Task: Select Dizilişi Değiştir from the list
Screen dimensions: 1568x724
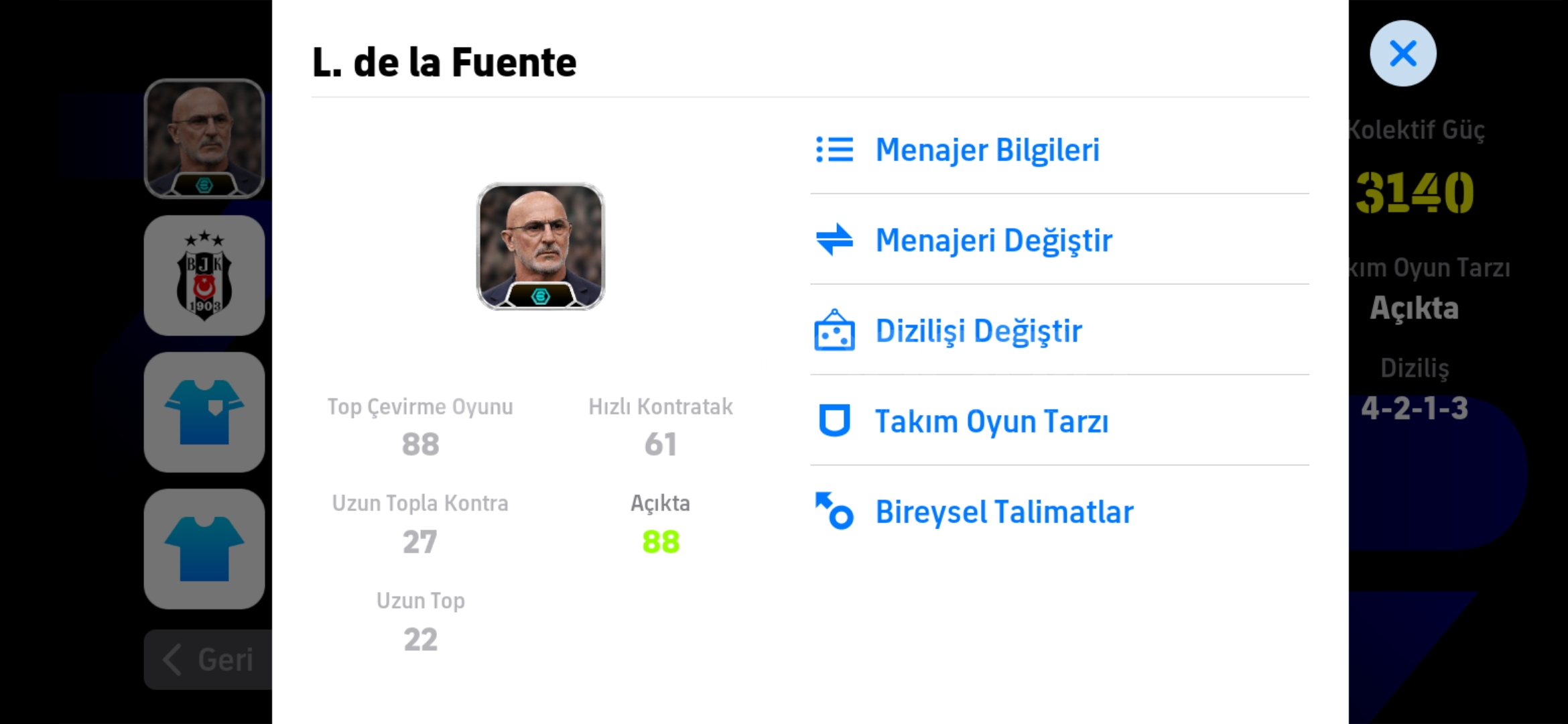Action: (978, 330)
